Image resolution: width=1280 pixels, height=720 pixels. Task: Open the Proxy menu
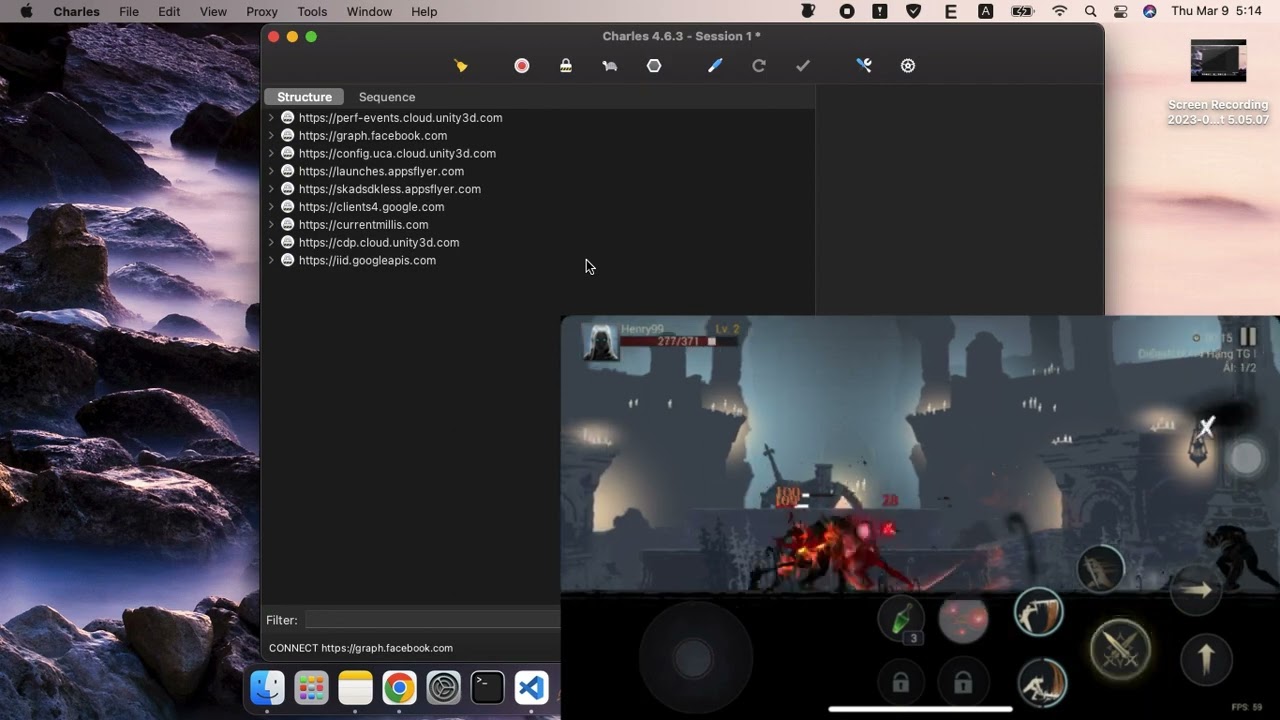[x=262, y=11]
